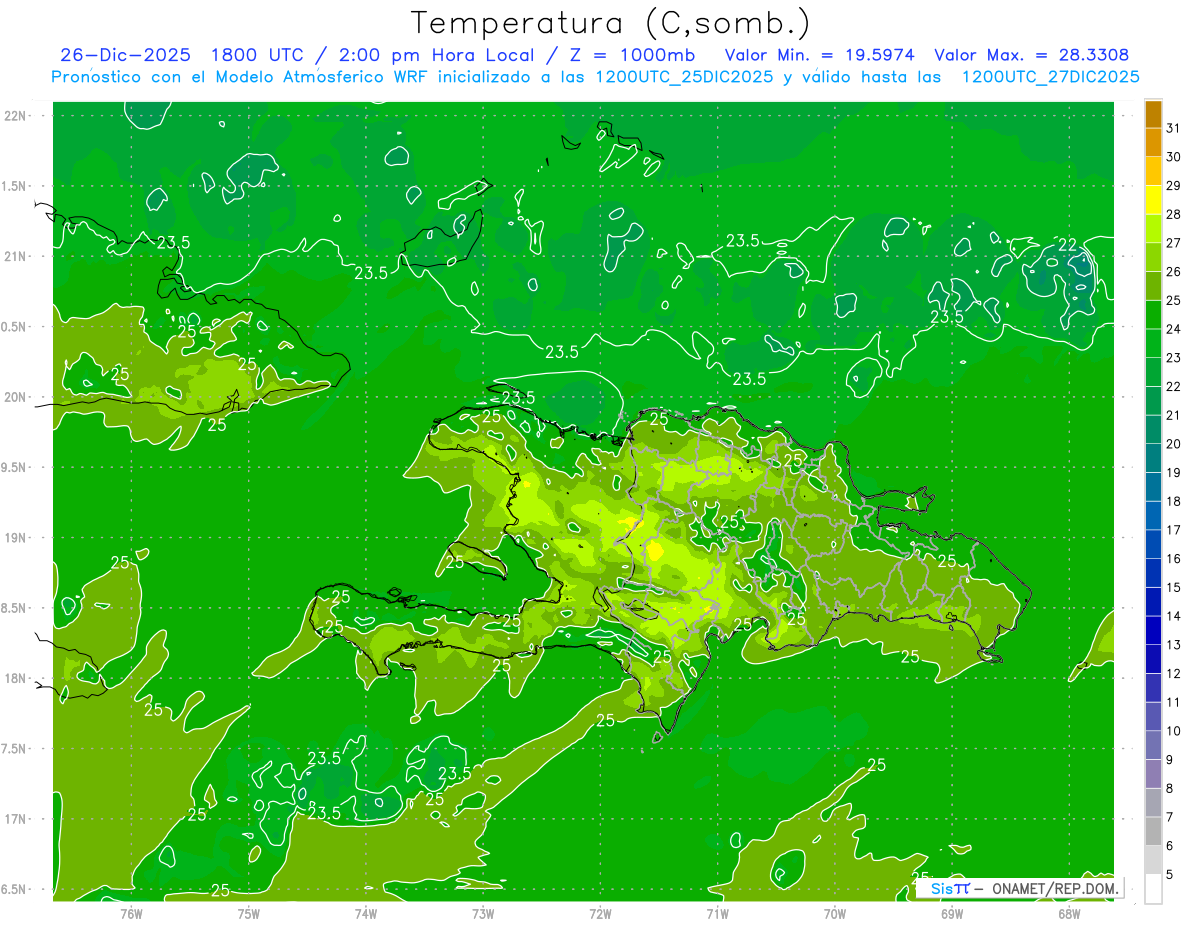Click the 22N latitude axis label
Viewport: 1200px width, 927px height.
pyautogui.click(x=16, y=115)
